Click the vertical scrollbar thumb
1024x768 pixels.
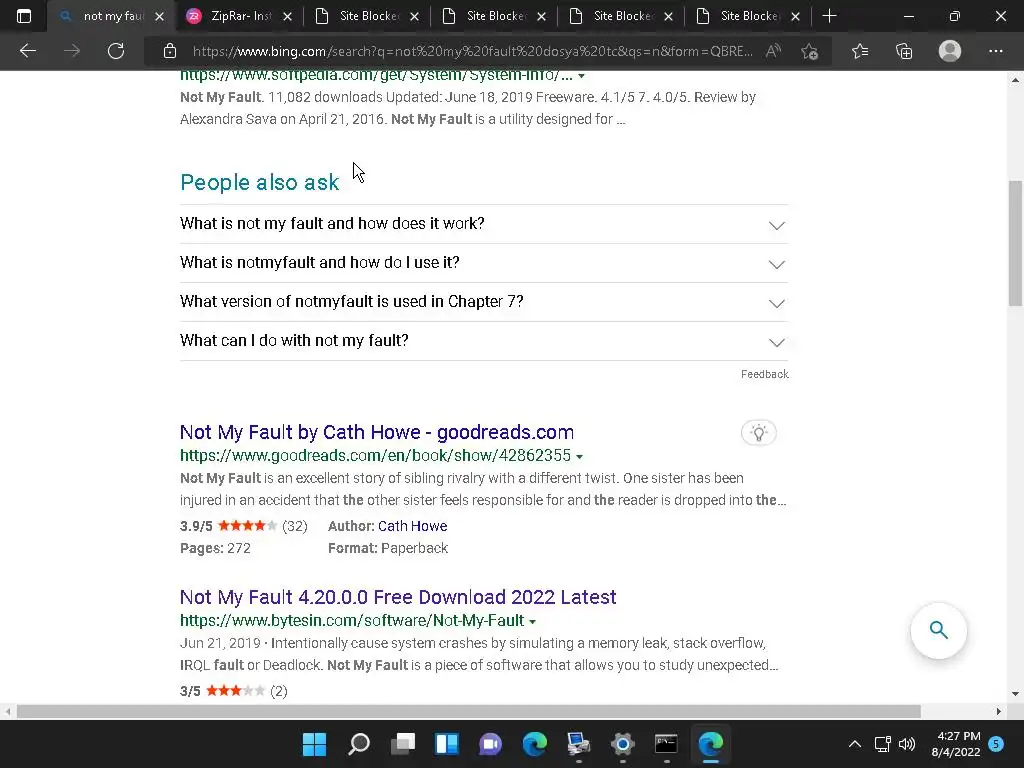tap(1015, 243)
